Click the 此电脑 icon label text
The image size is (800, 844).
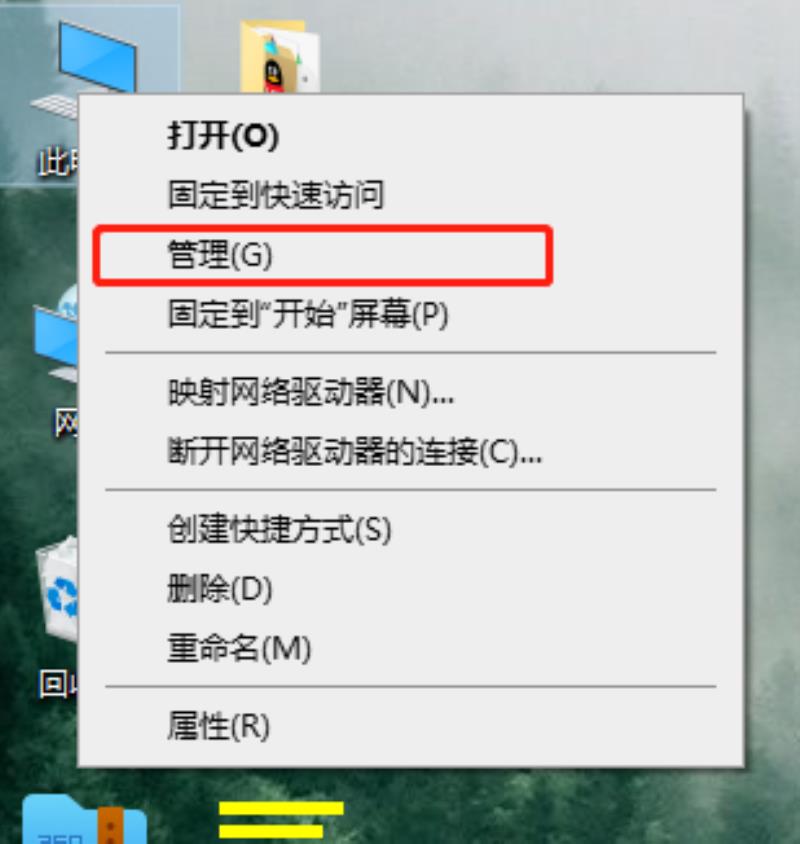58,161
